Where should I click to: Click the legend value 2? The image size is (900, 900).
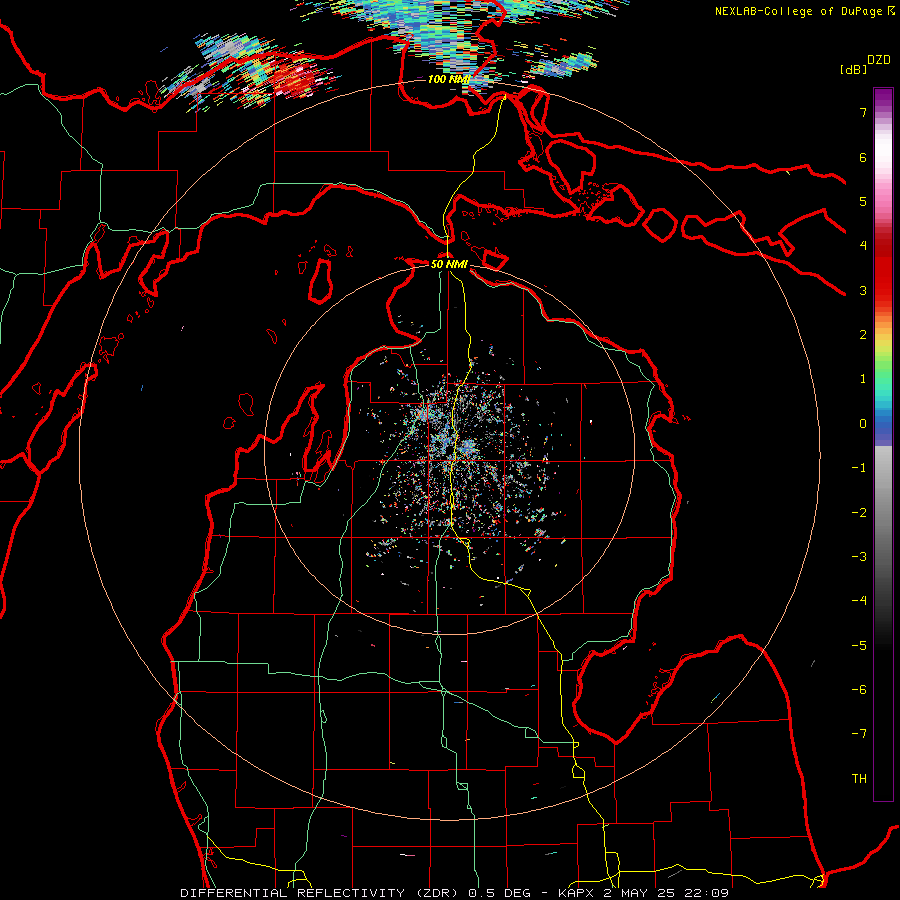pos(863,335)
